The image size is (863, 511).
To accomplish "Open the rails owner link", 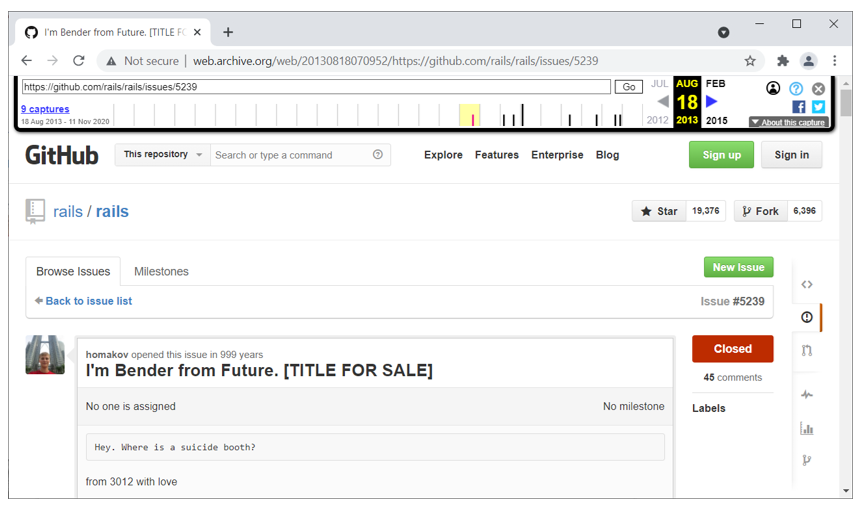I will point(68,211).
